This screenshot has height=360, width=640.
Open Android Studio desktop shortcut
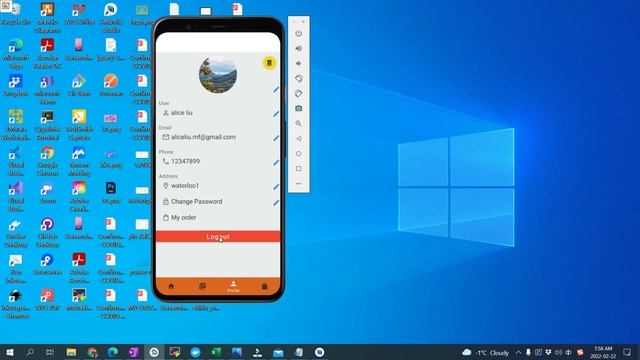point(111,17)
